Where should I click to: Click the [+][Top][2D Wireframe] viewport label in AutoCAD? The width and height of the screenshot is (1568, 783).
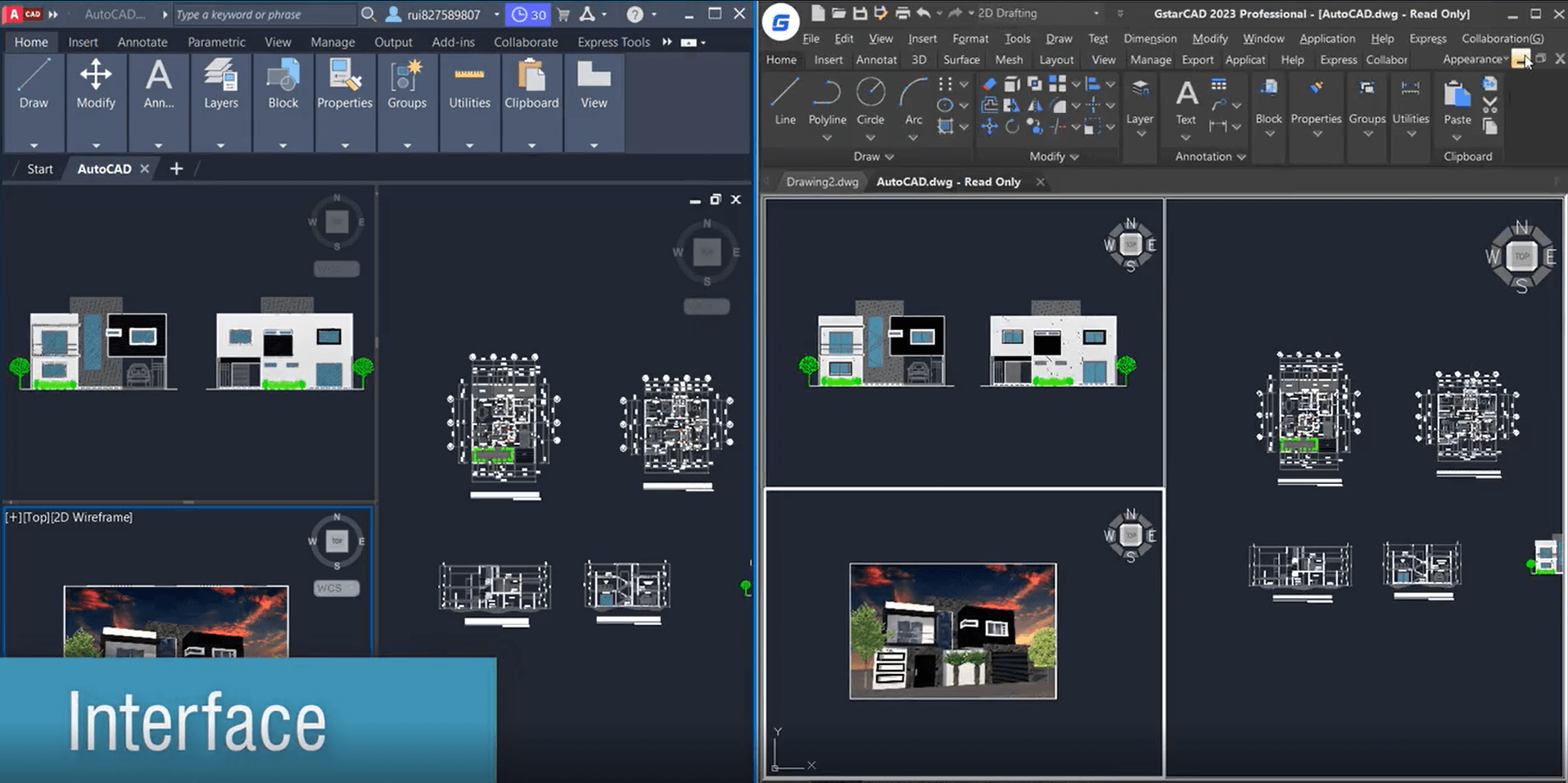(x=69, y=517)
